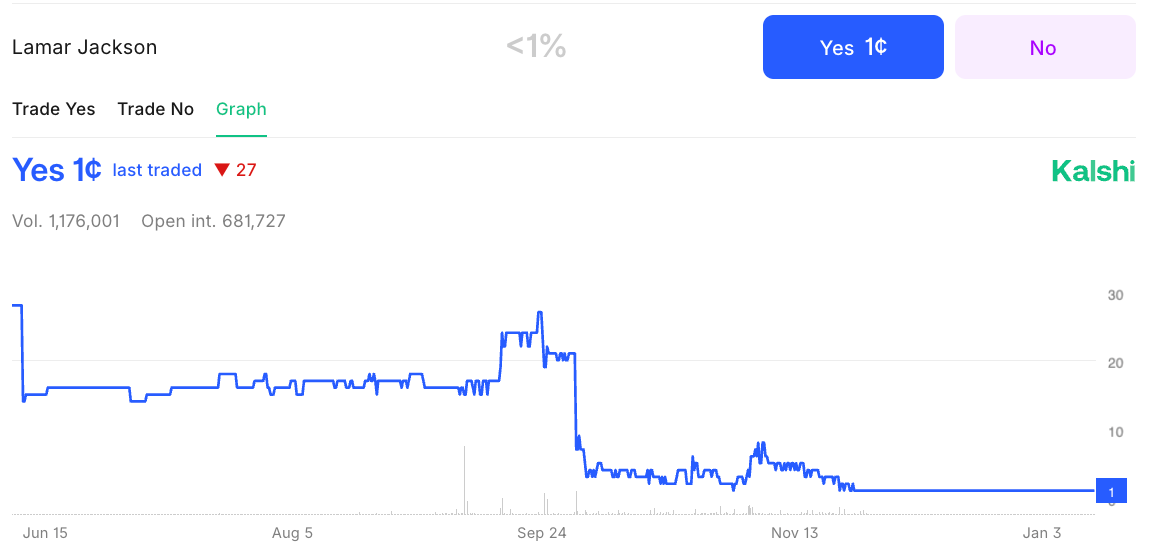
Task: Switch to the Trade No tab
Action: [x=155, y=109]
